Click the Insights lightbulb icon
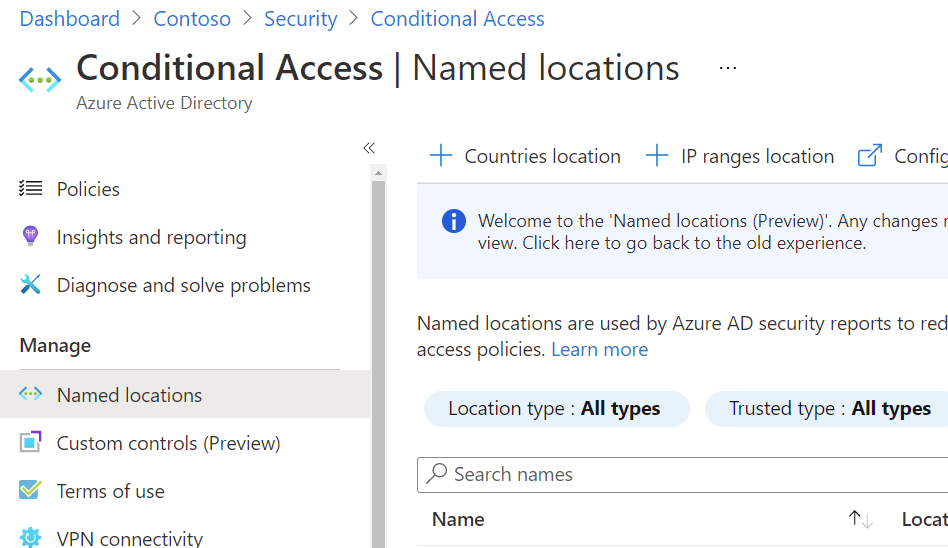Viewport: 948px width, 548px height. coord(30,236)
